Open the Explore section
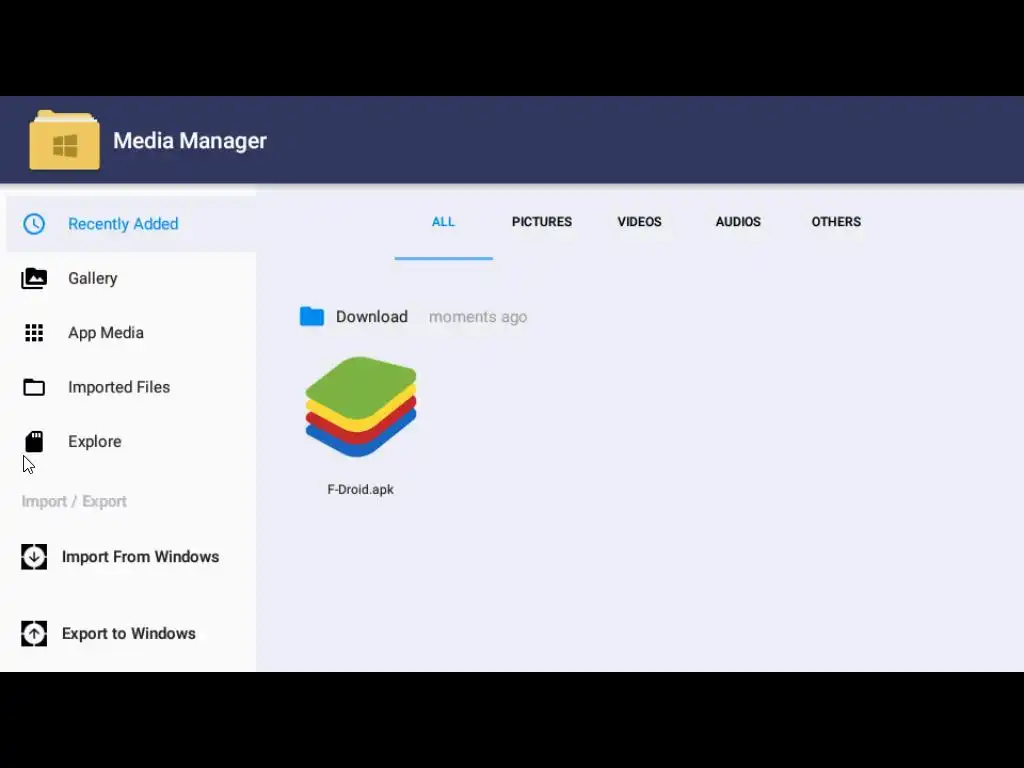Screen dimensions: 1024x768 pos(131,441)
